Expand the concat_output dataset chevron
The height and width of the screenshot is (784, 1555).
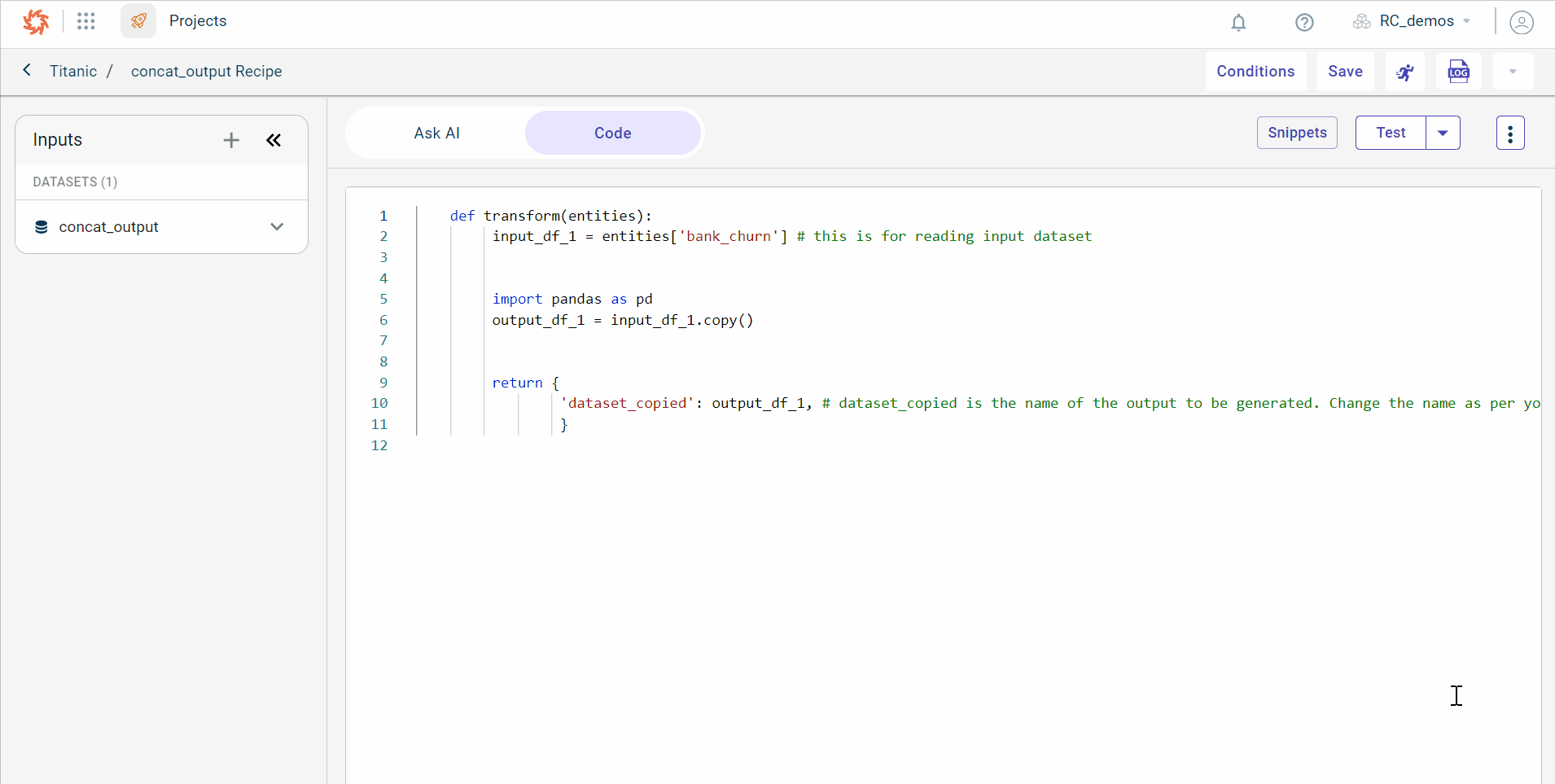pyautogui.click(x=277, y=226)
